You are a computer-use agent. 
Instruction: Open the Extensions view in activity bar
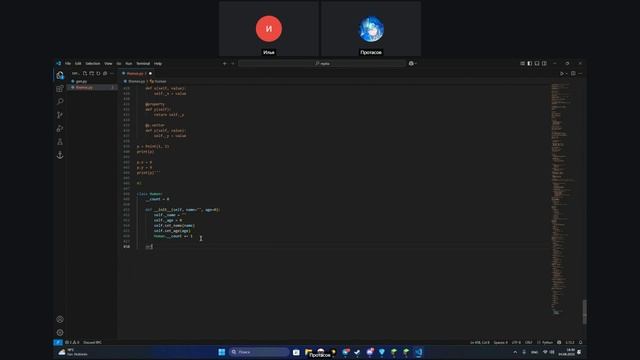pyautogui.click(x=60, y=89)
